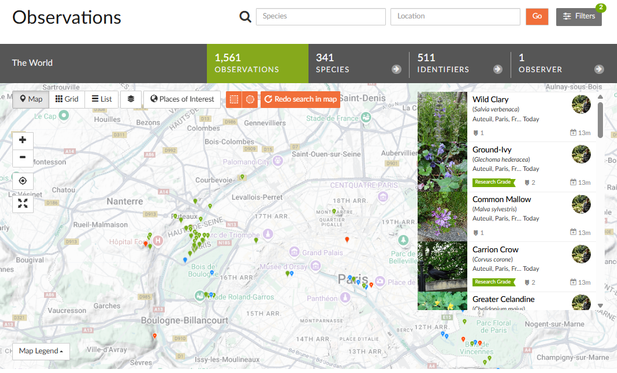This screenshot has width=617, height=373.
Task: Focus the Species search field
Action: 321,17
